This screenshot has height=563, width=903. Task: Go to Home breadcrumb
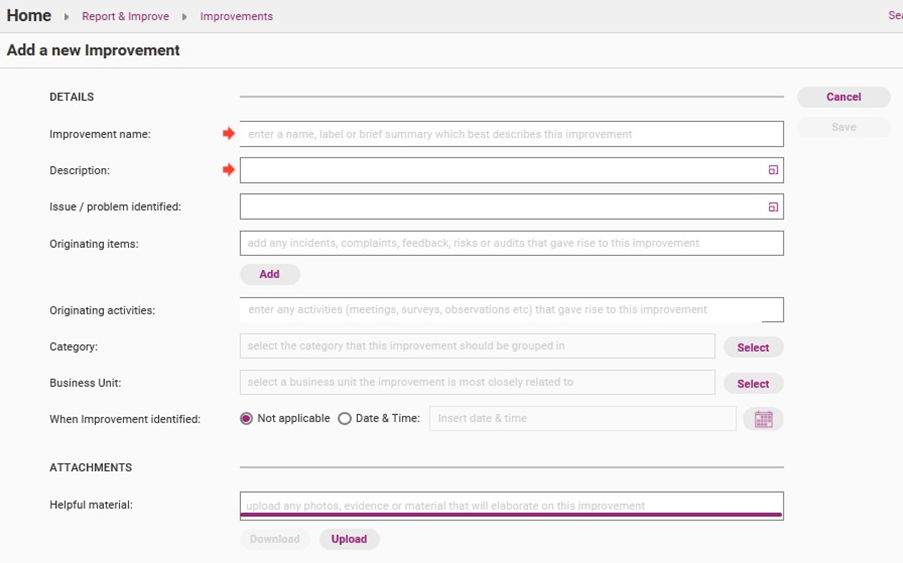(x=29, y=16)
